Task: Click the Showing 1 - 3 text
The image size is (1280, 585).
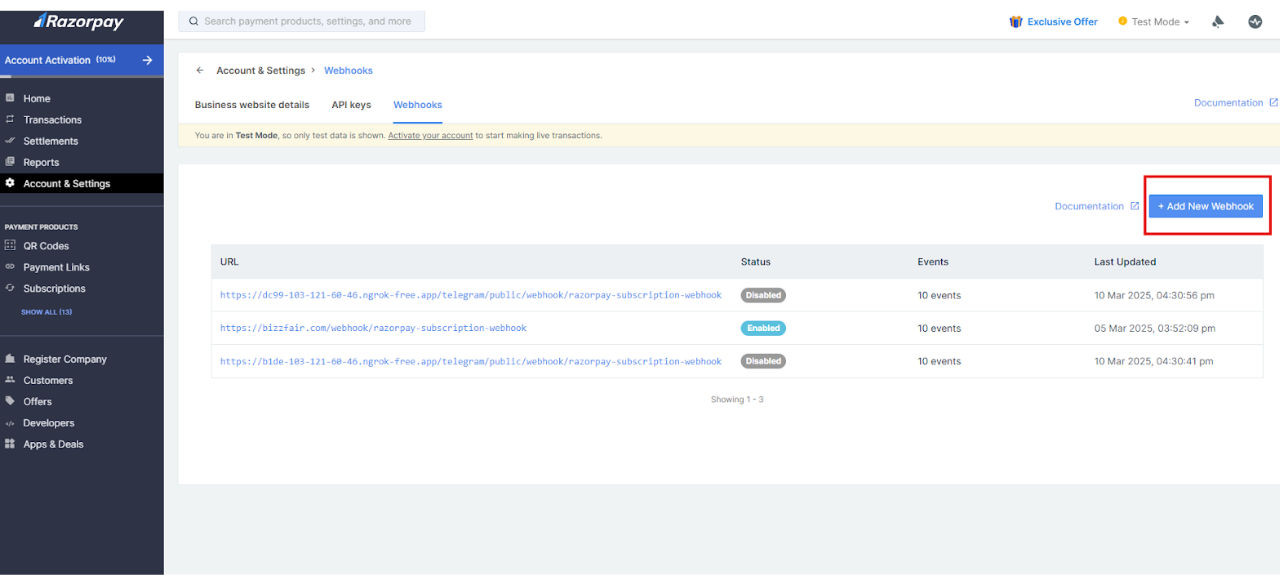Action: [x=737, y=399]
